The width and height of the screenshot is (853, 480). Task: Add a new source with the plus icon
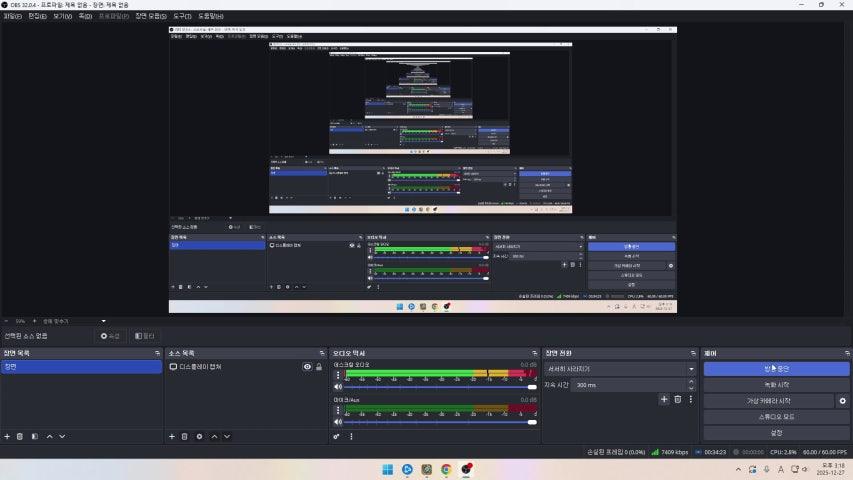172,436
